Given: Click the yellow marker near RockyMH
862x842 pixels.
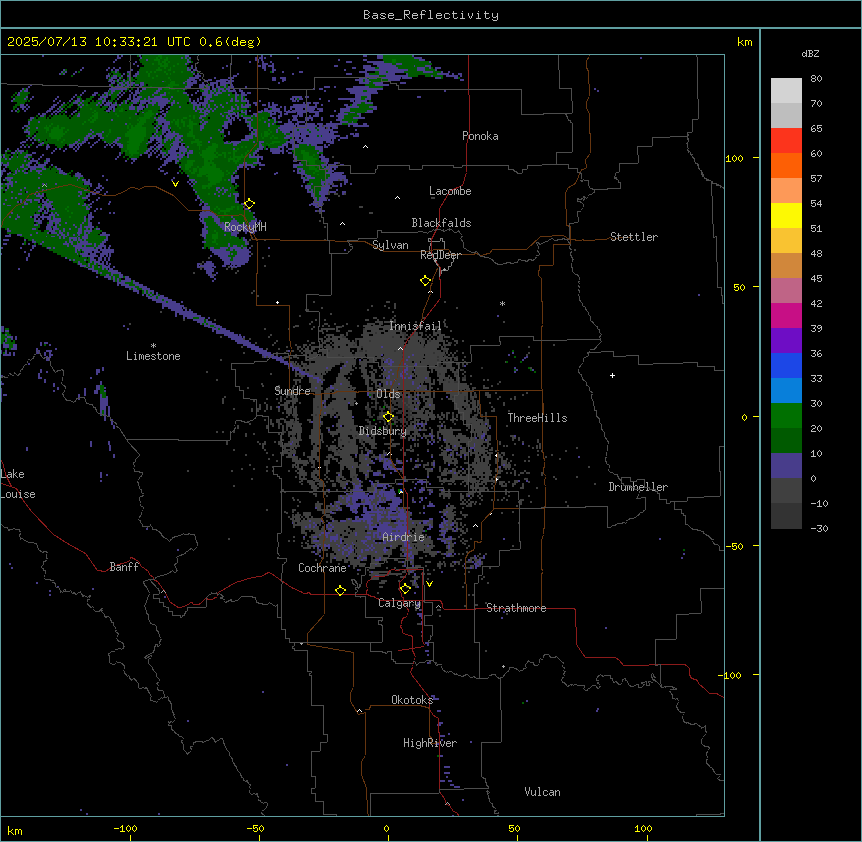Looking at the screenshot, I should 249,204.
